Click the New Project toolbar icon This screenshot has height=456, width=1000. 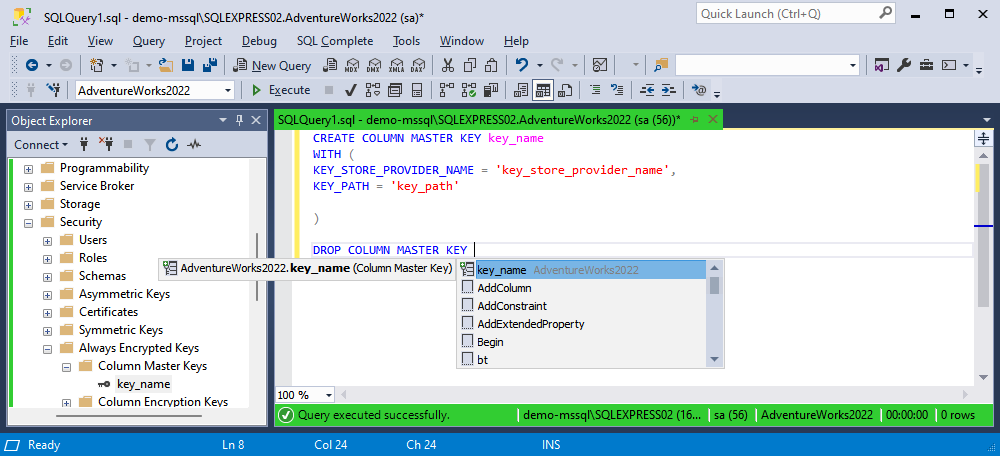(x=96, y=65)
